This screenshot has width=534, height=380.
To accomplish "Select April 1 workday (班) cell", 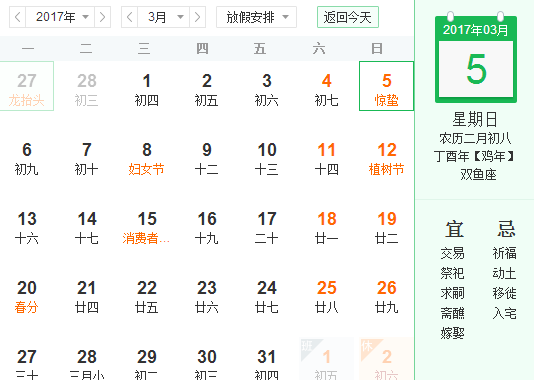I will click(x=326, y=359).
